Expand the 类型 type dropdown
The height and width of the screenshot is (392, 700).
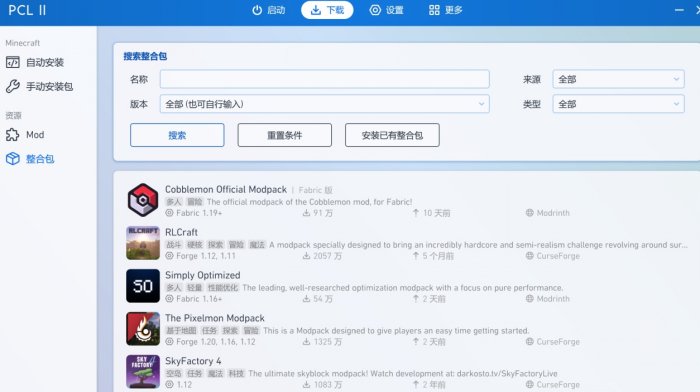[618, 104]
